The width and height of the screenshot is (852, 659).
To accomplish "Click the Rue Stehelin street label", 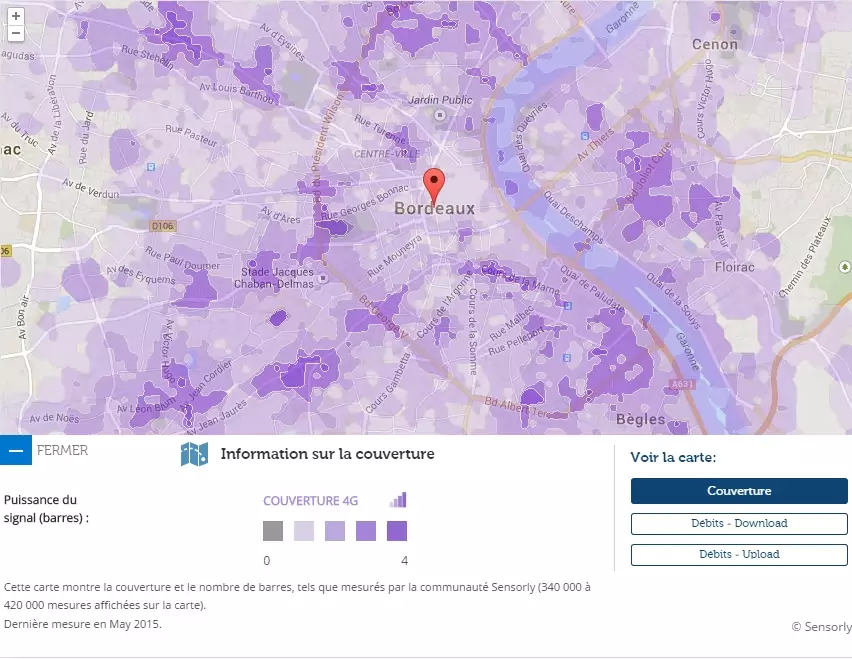I will coord(148,58).
